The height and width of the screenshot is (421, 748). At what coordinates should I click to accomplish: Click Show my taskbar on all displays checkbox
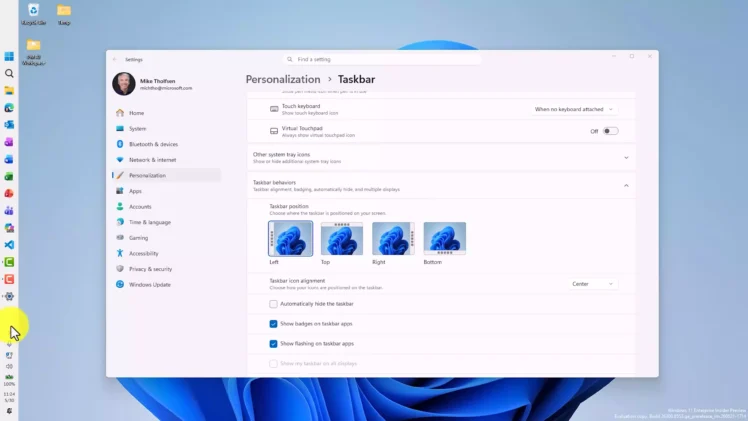pyautogui.click(x=273, y=364)
